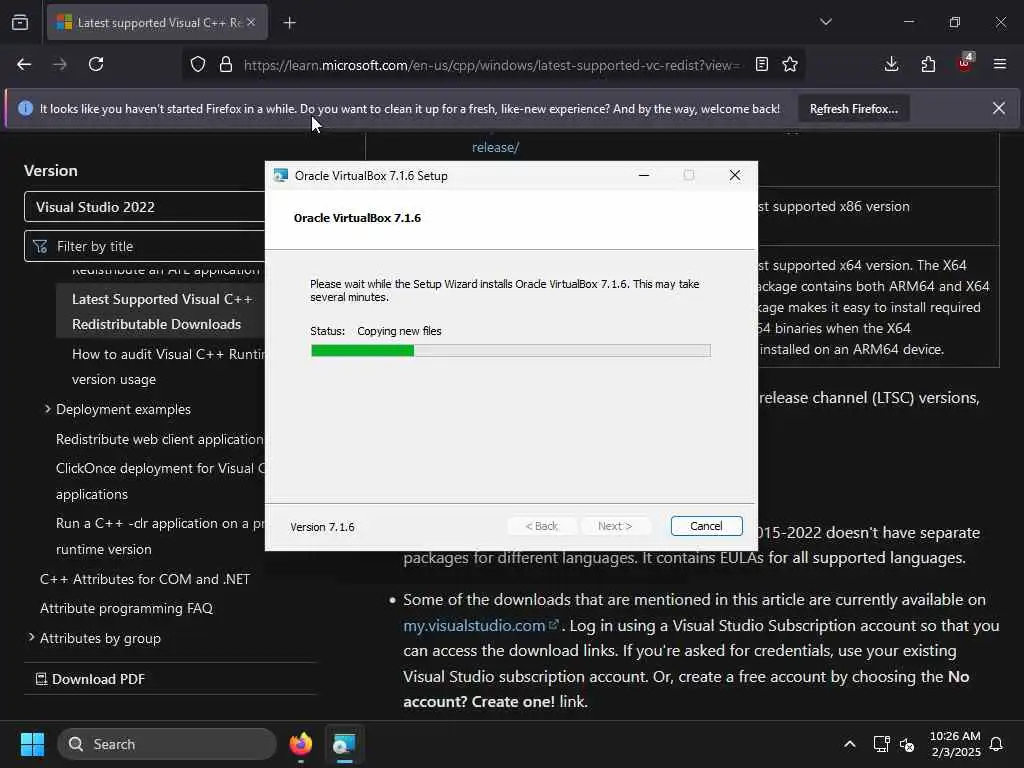Click the muted volume tray icon

(x=907, y=744)
